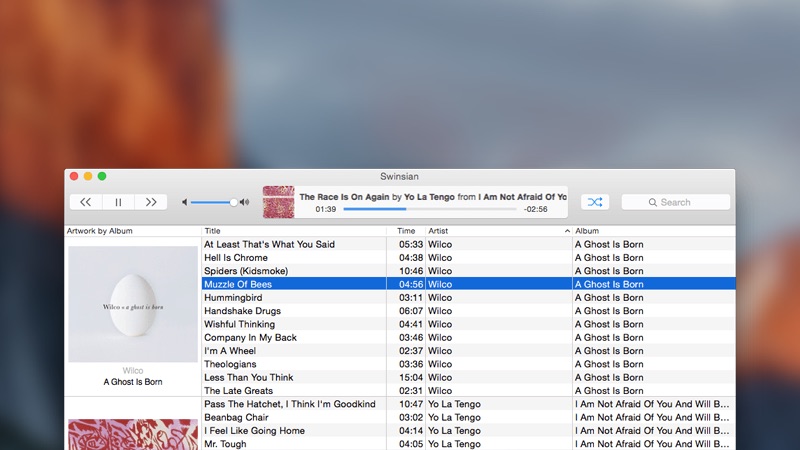Toggle shuffle mode
Image resolution: width=800 pixels, height=450 pixels.
595,202
